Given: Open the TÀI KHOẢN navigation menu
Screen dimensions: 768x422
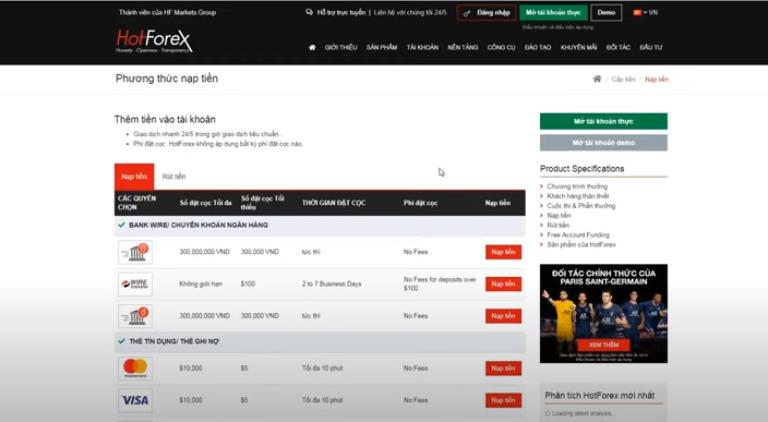Looking at the screenshot, I should click(422, 47).
